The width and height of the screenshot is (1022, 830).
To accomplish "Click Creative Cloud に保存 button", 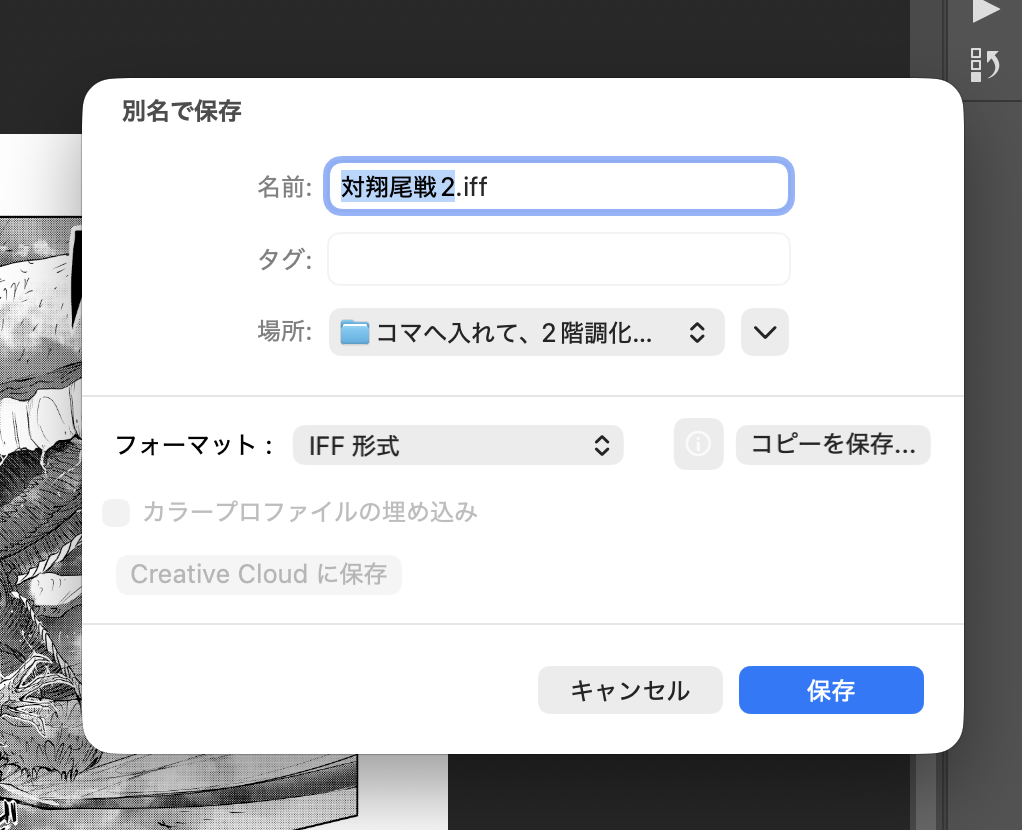I will point(258,575).
